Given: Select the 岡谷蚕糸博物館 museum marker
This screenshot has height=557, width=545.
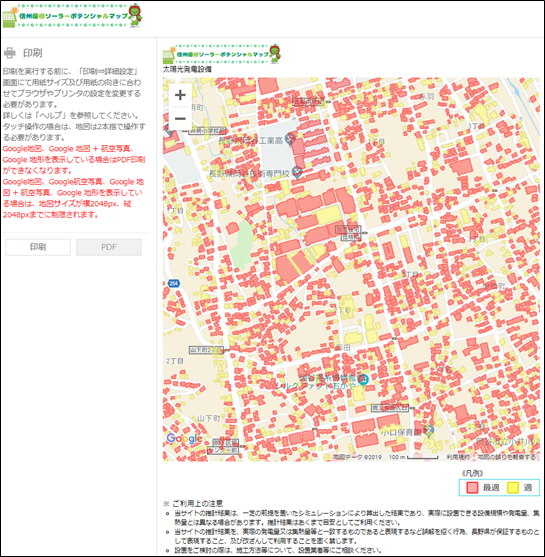Looking at the screenshot, I should tap(363, 379).
